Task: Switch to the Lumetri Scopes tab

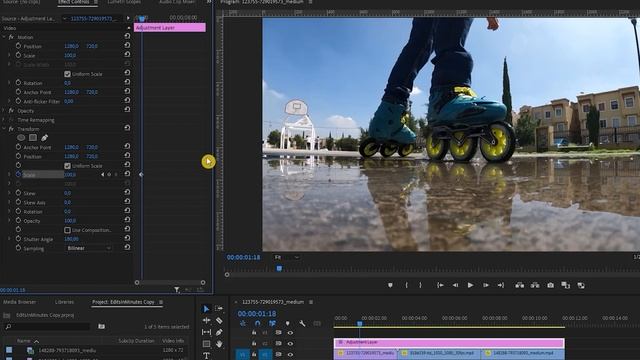Action: [124, 2]
